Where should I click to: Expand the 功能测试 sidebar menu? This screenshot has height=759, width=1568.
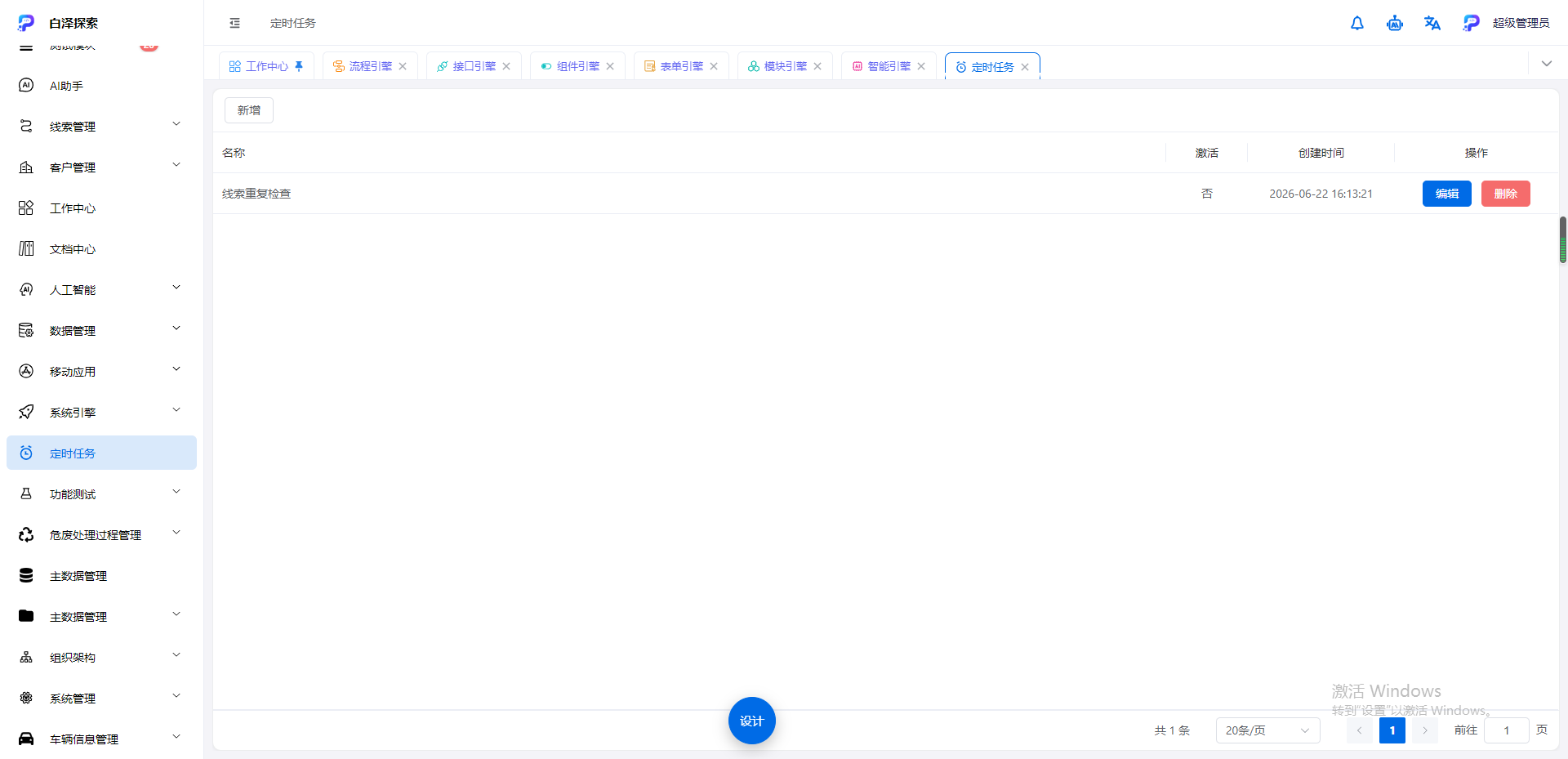101,494
